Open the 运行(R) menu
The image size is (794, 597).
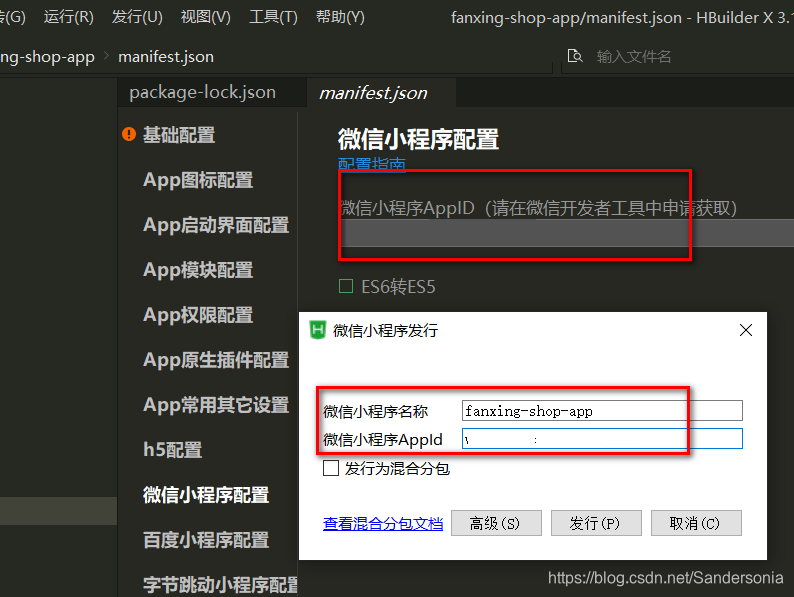pyautogui.click(x=68, y=17)
